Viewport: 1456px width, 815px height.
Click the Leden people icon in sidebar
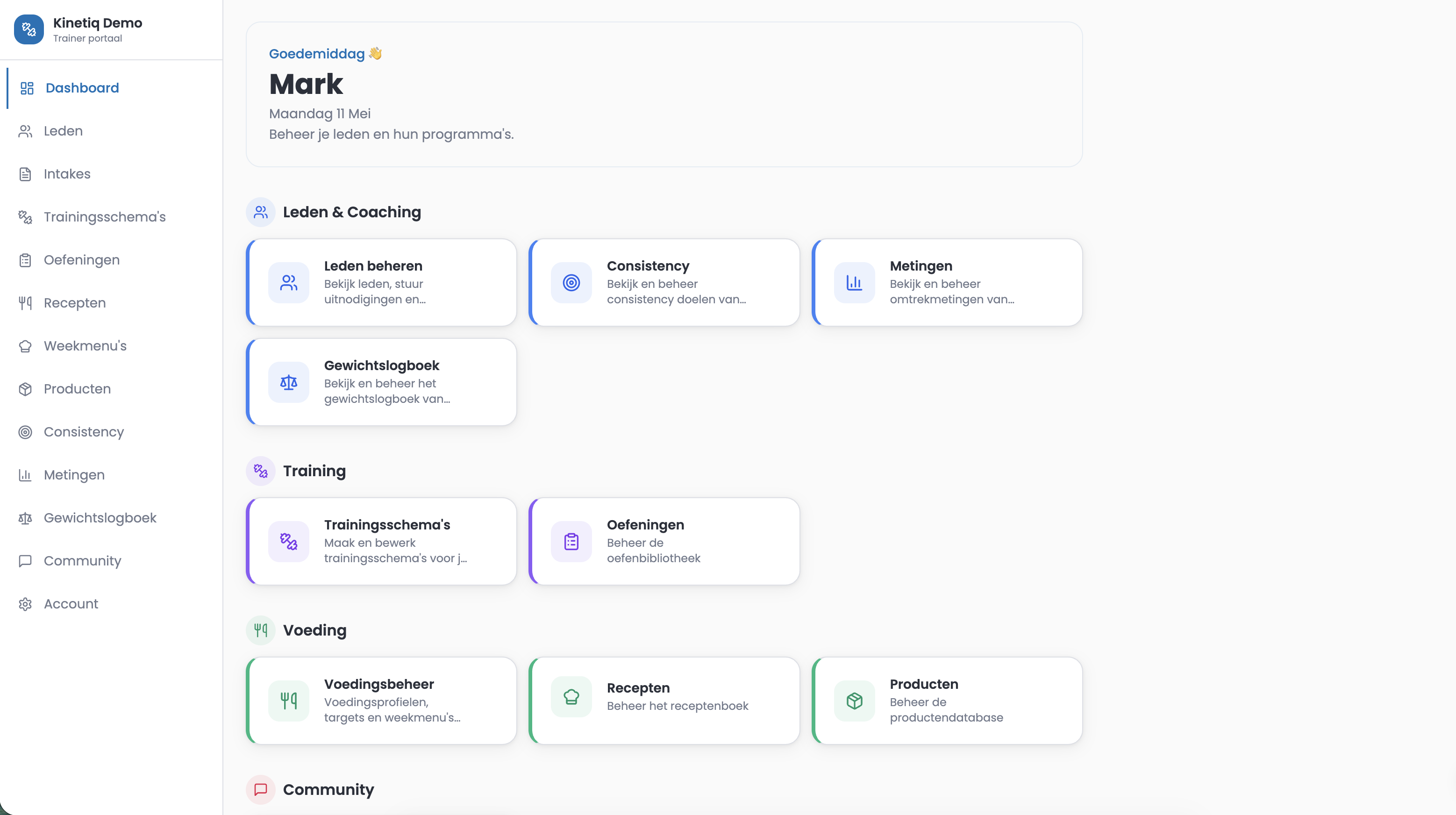(x=25, y=131)
